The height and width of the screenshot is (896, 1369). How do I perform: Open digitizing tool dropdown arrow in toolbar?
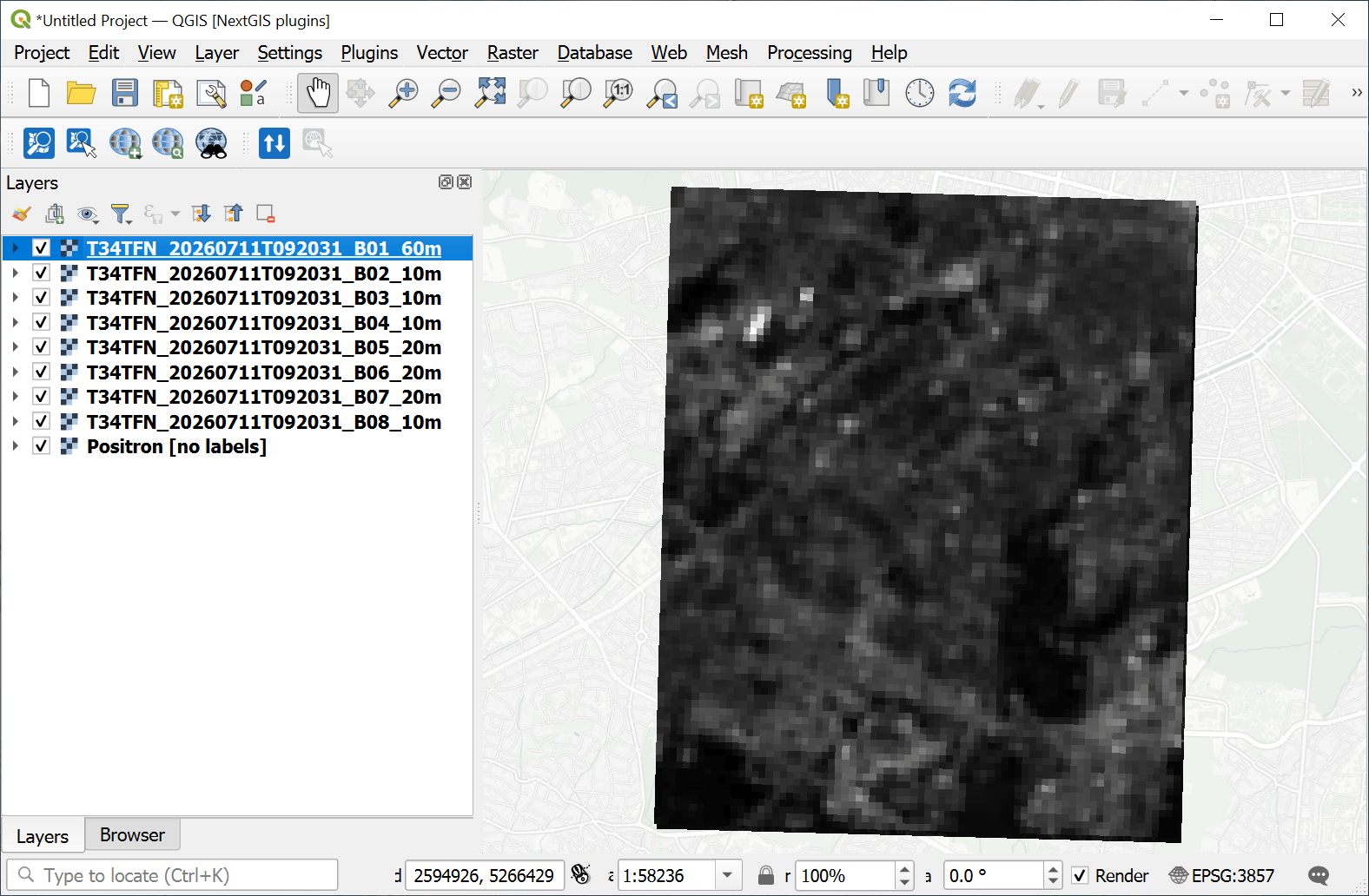[x=1183, y=93]
